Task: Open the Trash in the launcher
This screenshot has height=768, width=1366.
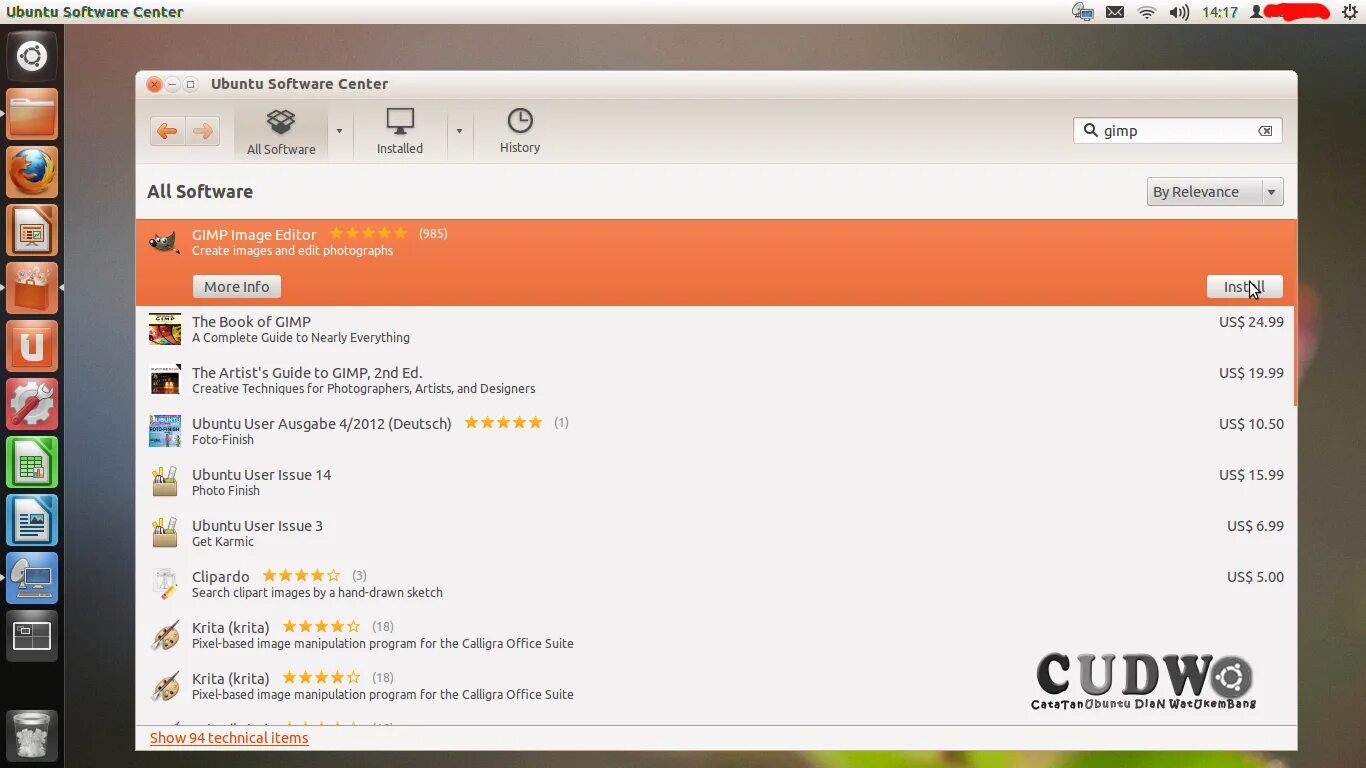Action: coord(32,736)
